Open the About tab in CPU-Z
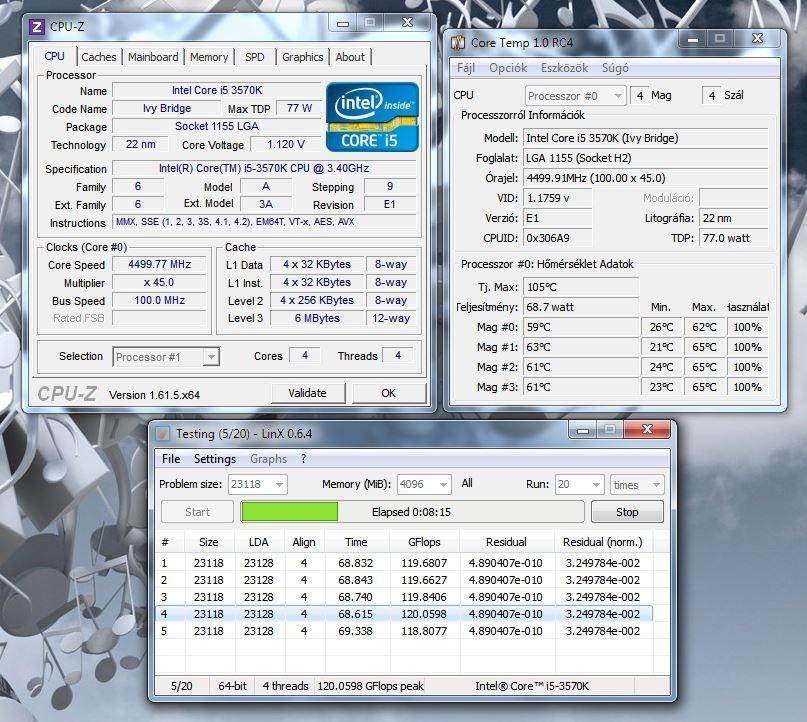Viewport: 807px width, 722px height. pos(350,57)
